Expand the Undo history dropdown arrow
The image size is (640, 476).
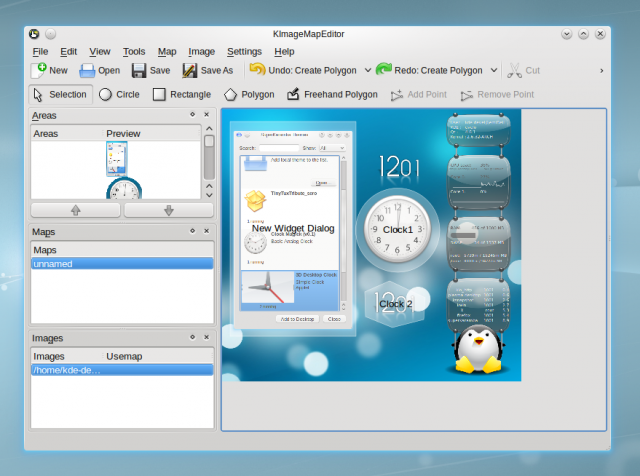pos(368,71)
